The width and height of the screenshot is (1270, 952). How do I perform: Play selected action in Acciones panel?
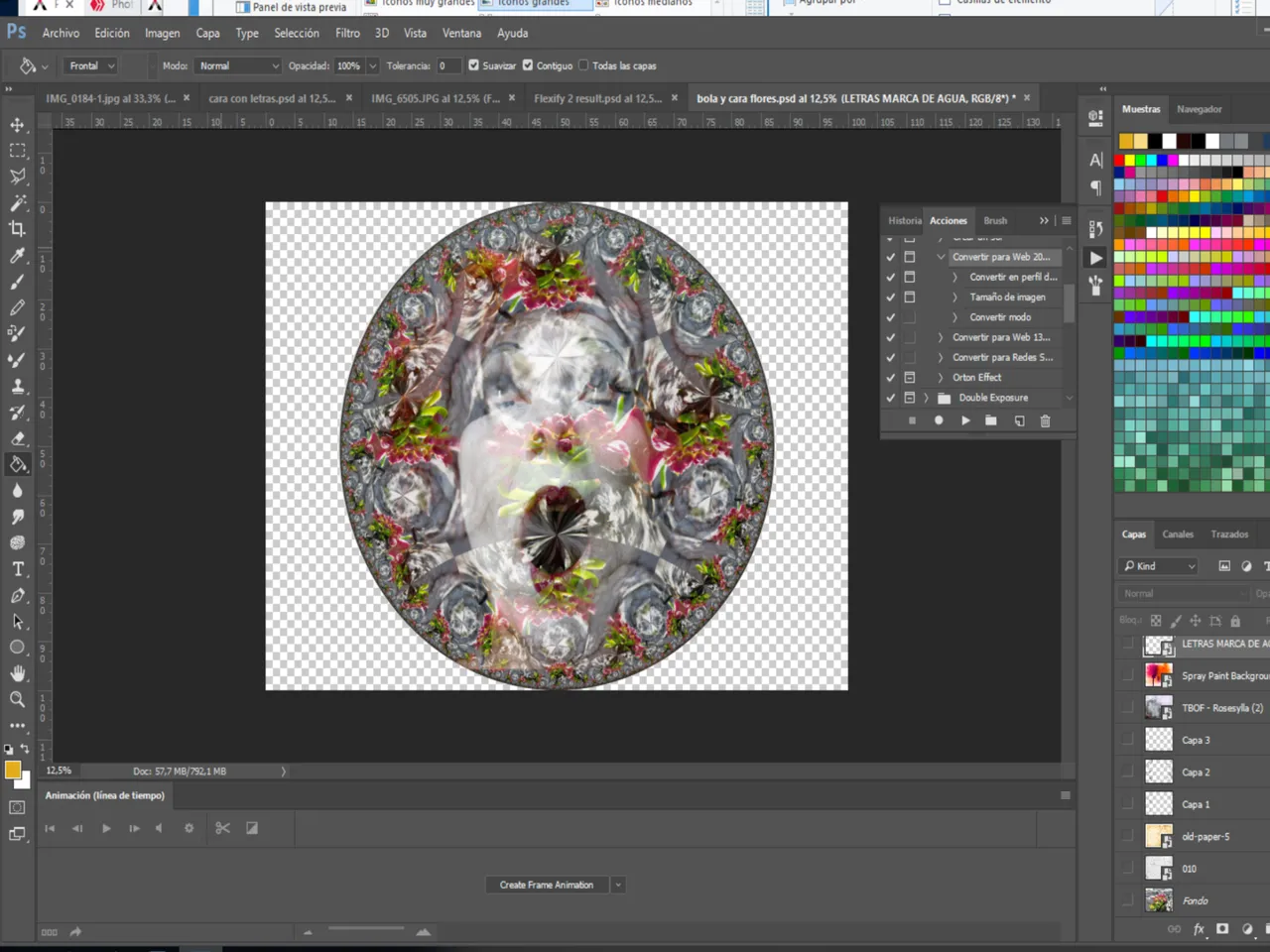pyautogui.click(x=965, y=420)
